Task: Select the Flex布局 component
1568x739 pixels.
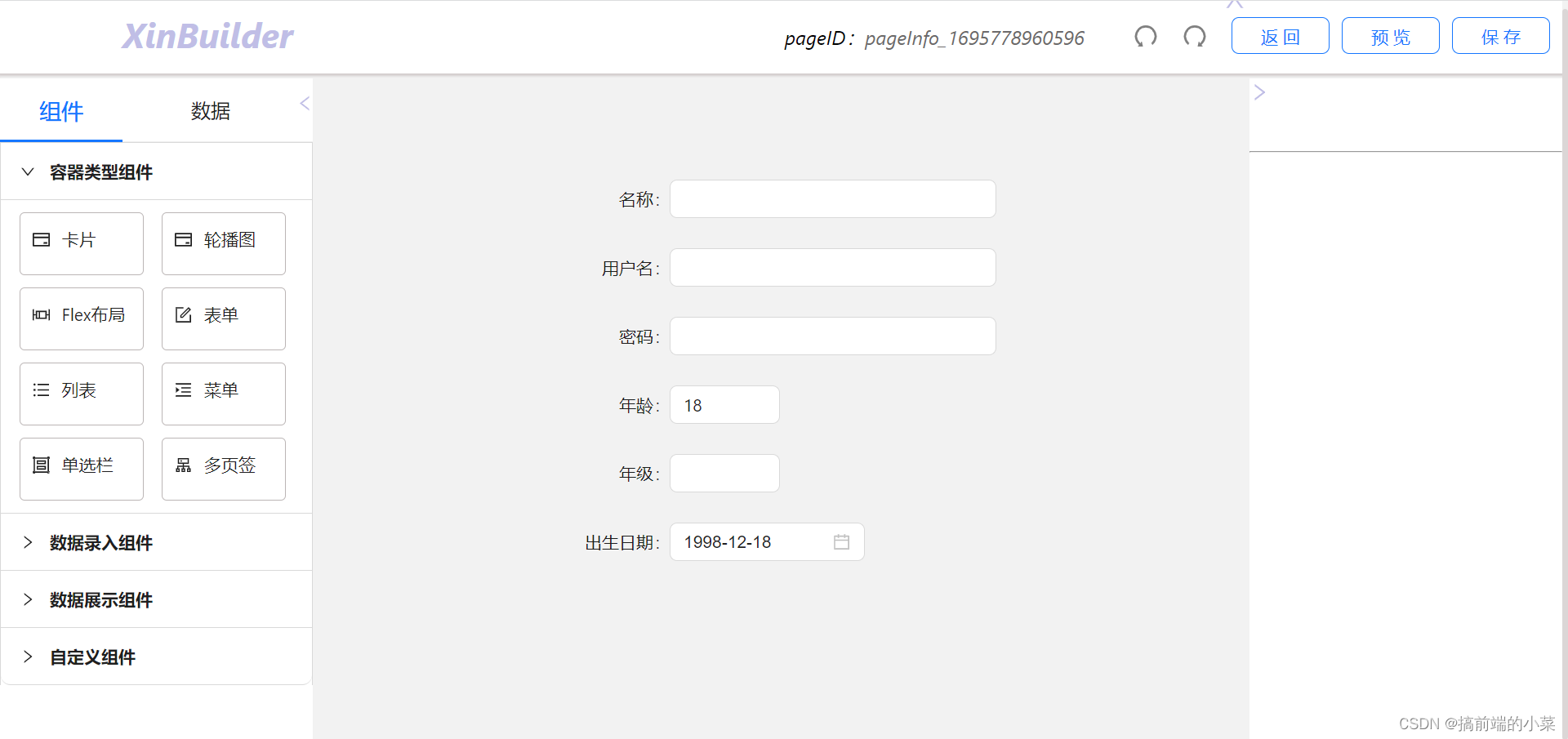Action: [82, 318]
